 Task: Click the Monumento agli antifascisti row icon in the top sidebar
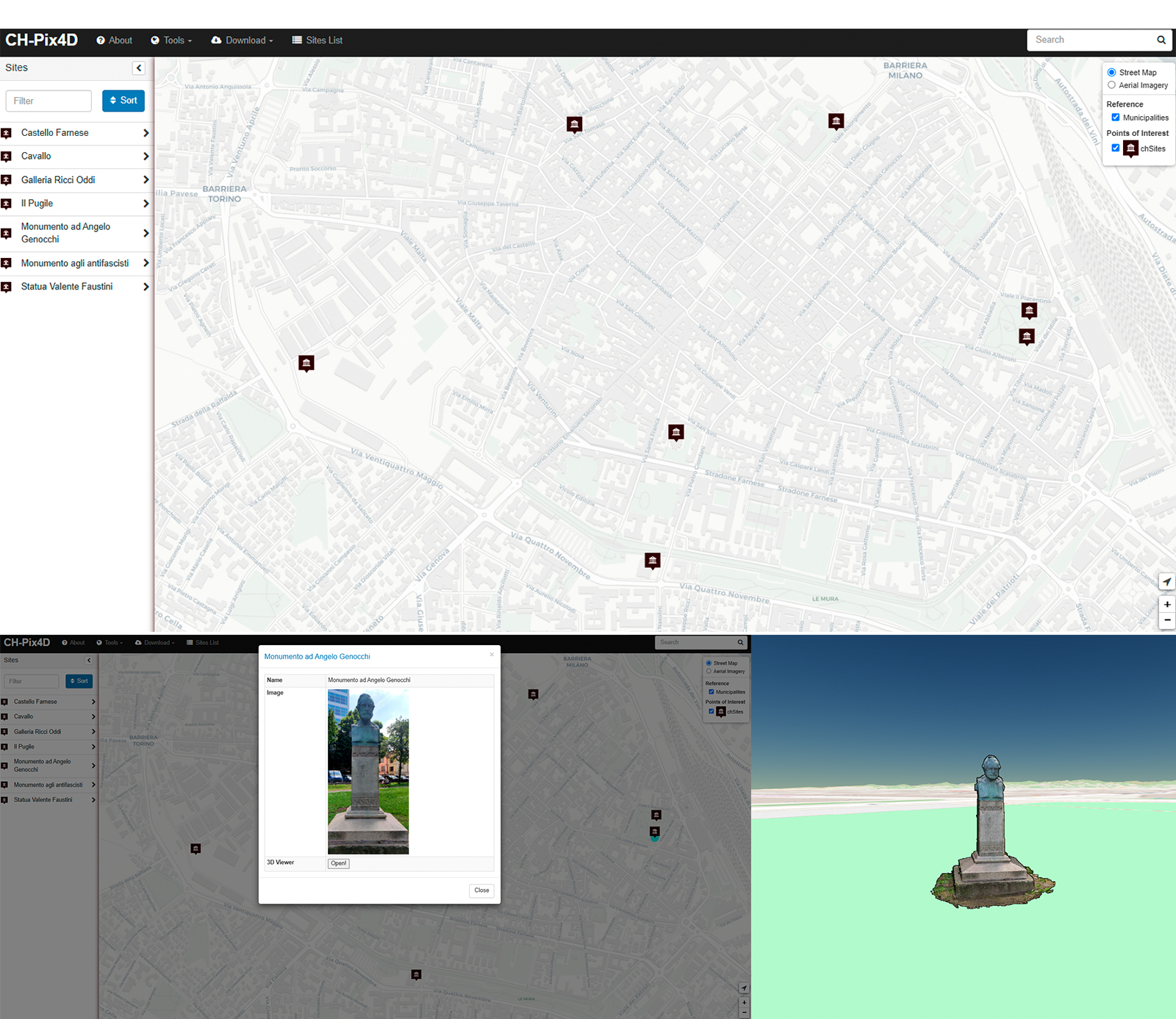7,263
